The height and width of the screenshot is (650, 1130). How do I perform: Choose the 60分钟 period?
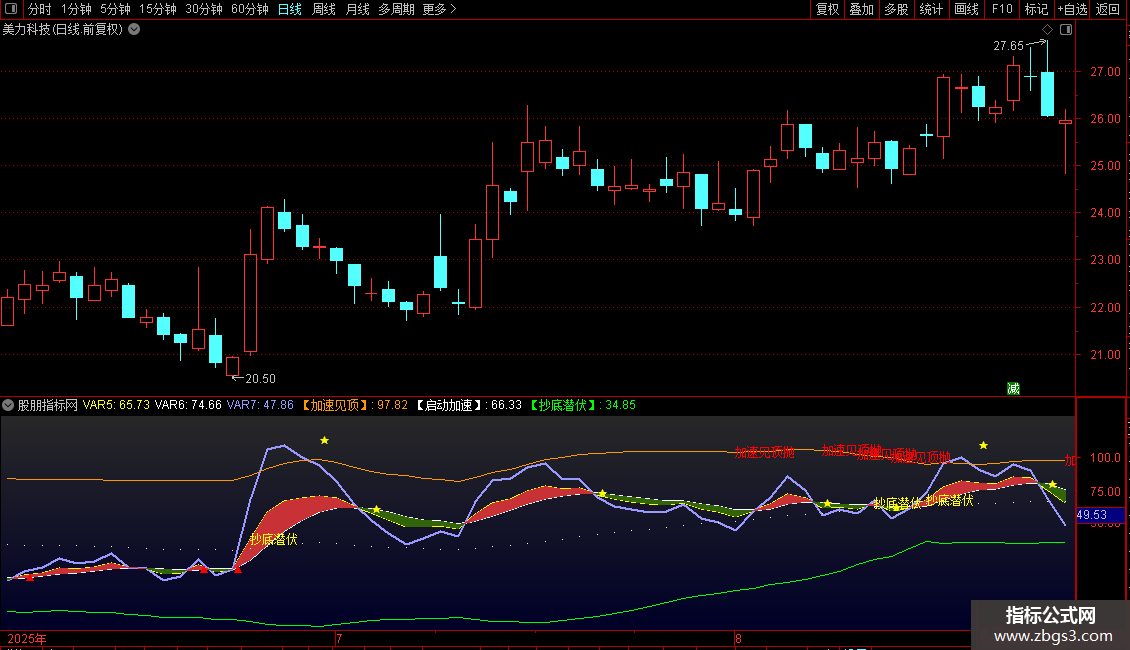249,9
